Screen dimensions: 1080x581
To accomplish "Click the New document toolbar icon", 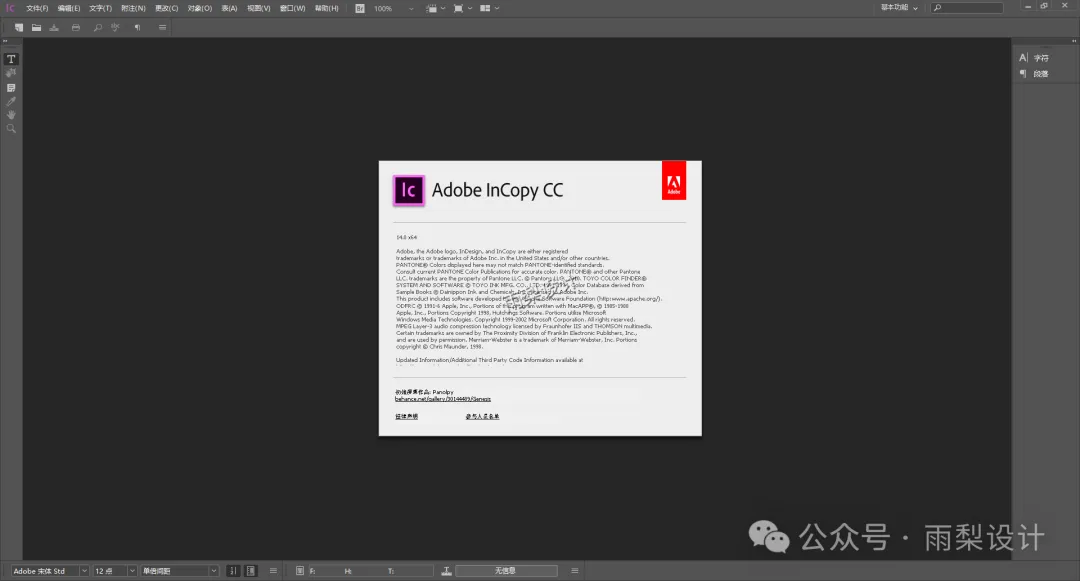I will coord(19,28).
